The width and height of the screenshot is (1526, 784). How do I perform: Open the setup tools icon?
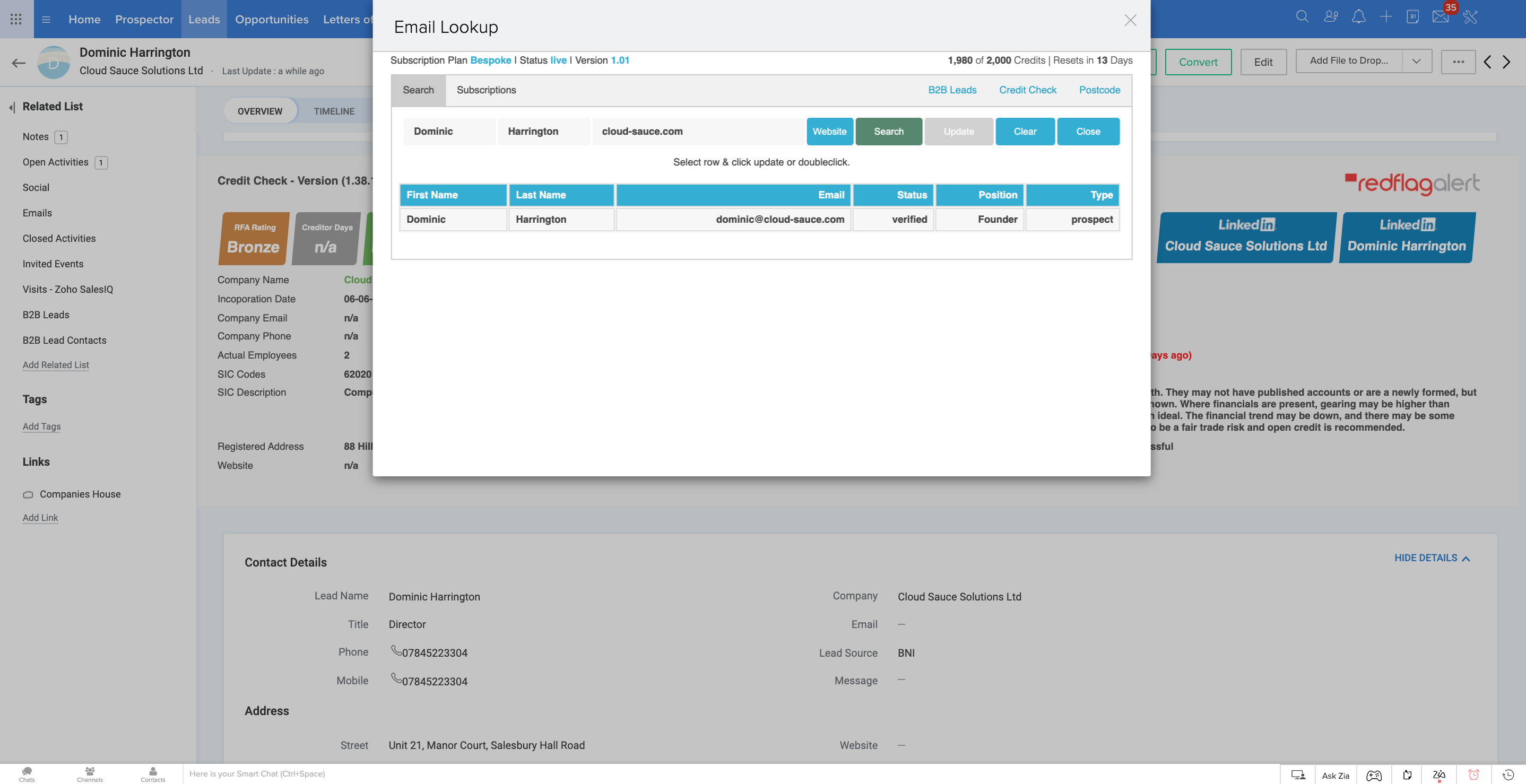coord(1470,16)
